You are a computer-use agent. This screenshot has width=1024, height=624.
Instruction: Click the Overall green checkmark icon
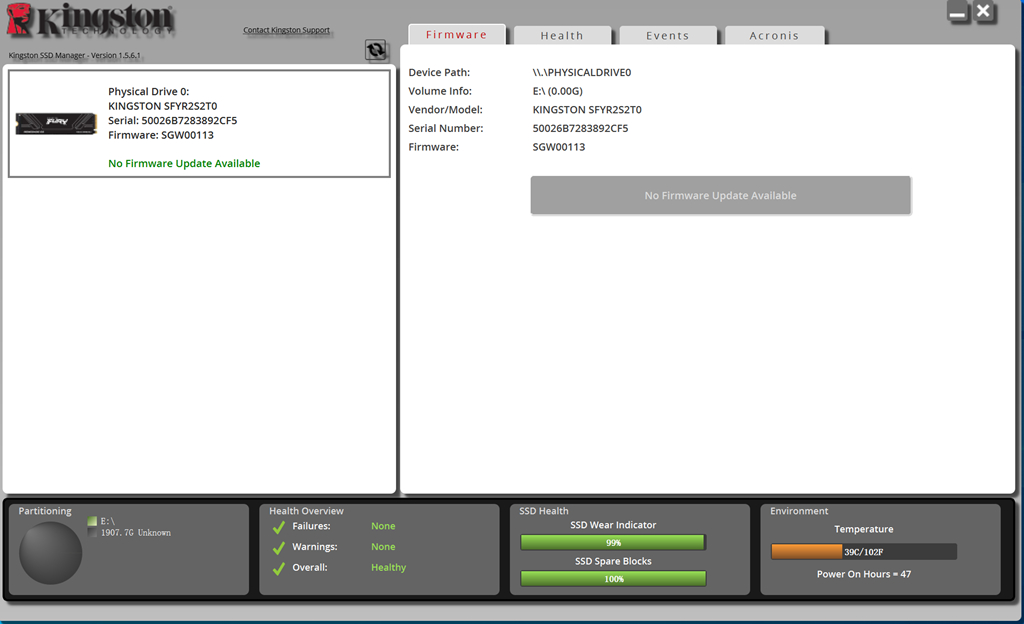[279, 569]
